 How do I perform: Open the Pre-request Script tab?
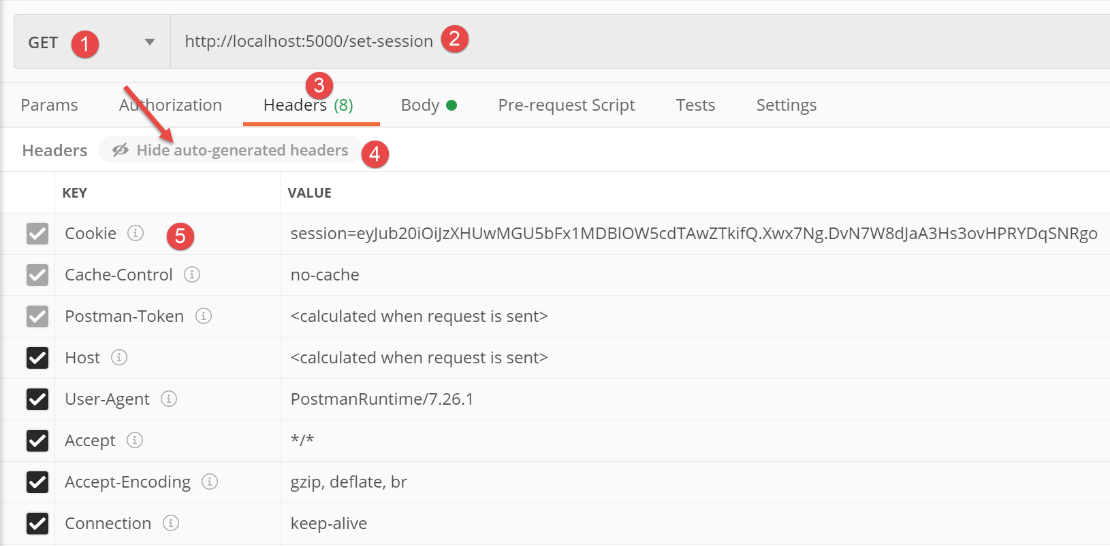[x=566, y=105]
